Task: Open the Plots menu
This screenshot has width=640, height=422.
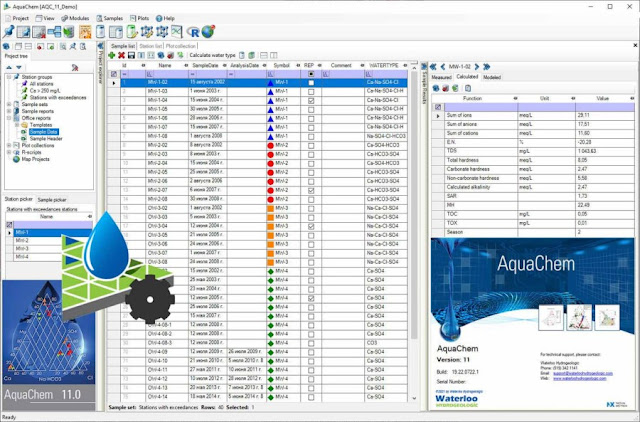Action: (139, 18)
